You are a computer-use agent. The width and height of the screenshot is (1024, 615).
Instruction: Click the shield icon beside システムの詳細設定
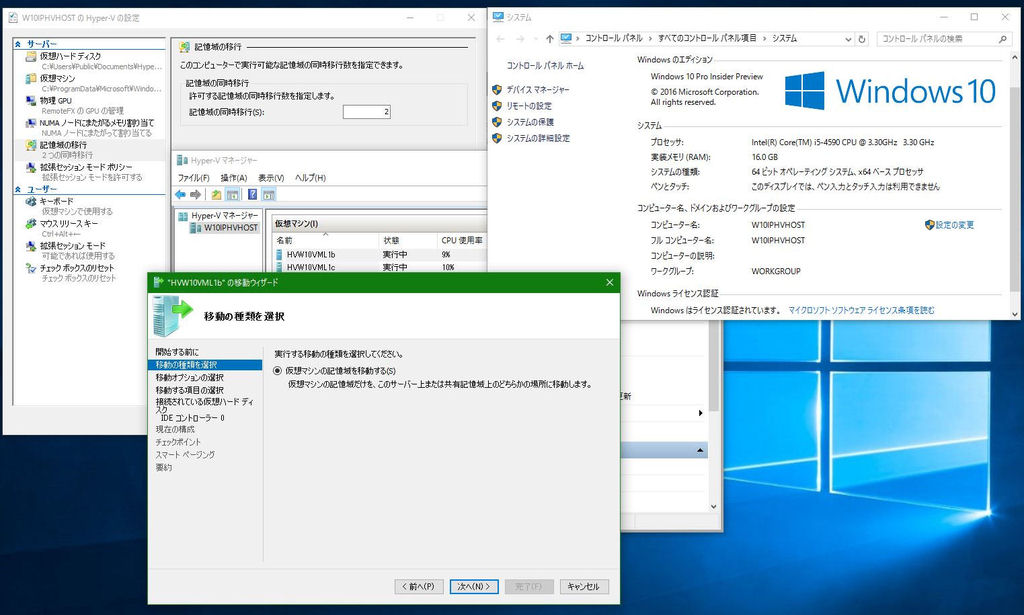click(497, 138)
